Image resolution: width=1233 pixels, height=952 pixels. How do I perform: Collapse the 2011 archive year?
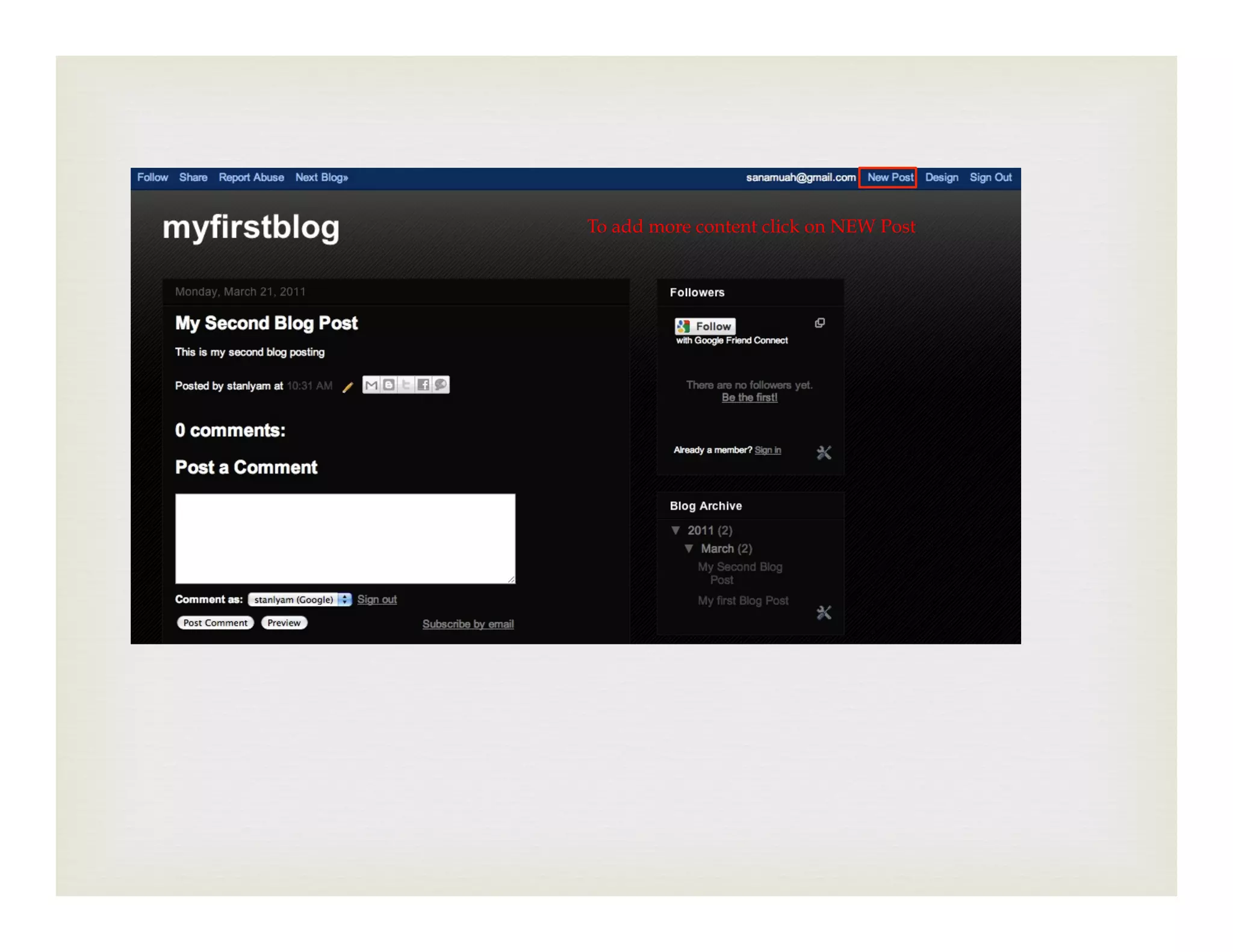(676, 530)
